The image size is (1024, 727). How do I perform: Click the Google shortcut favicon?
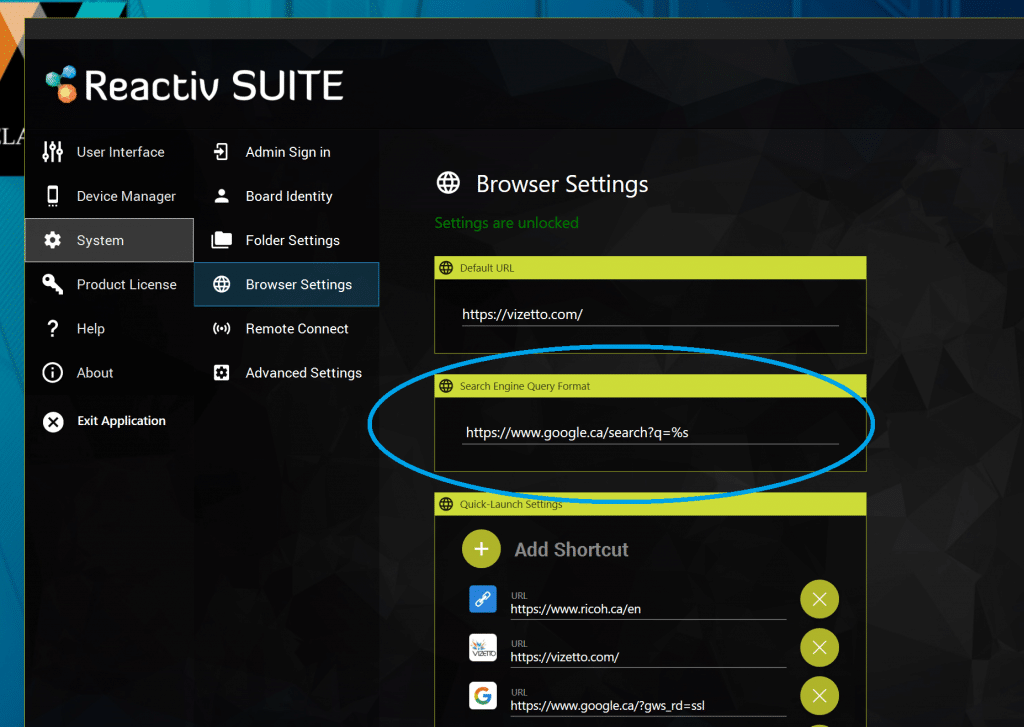coord(483,696)
